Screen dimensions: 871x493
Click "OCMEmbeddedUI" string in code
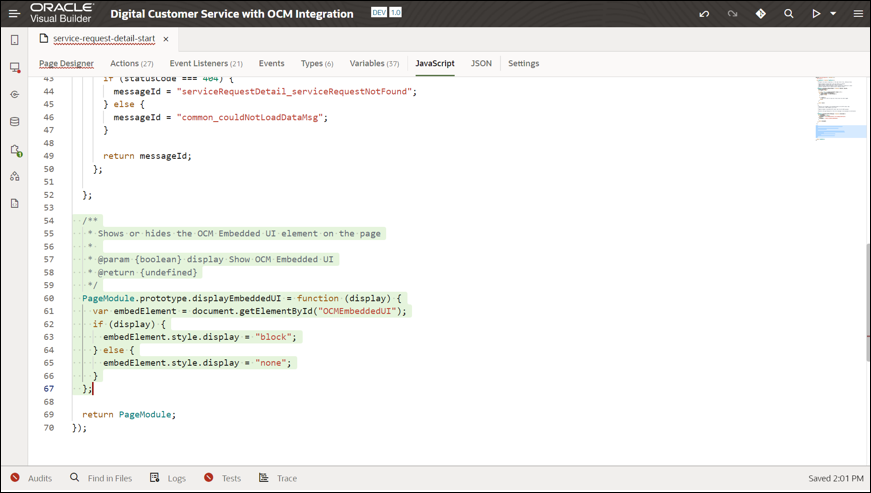click(357, 311)
